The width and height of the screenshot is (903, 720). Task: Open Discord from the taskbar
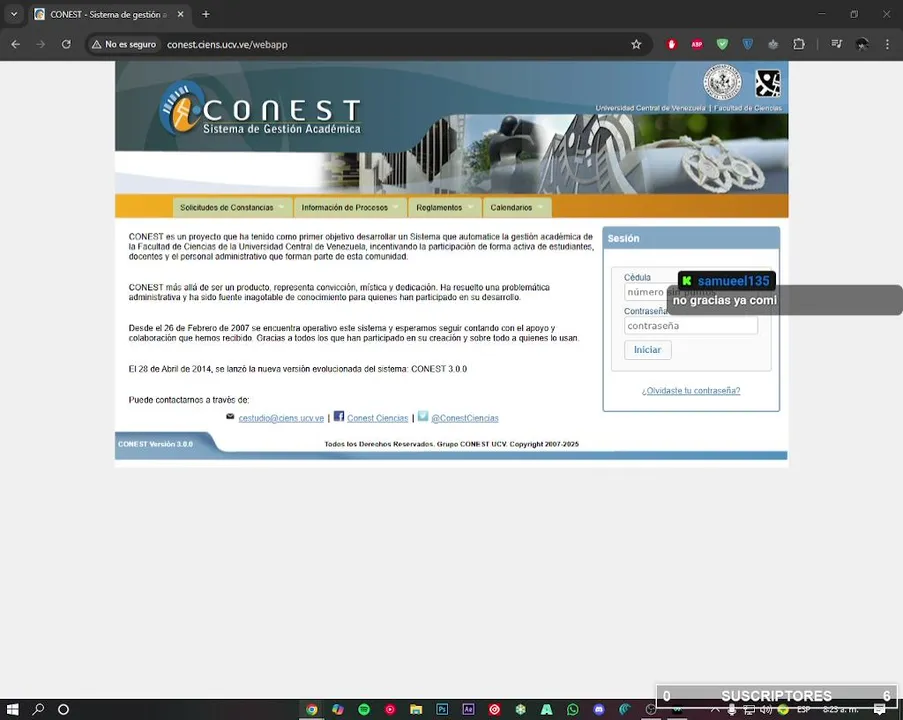[x=599, y=709]
